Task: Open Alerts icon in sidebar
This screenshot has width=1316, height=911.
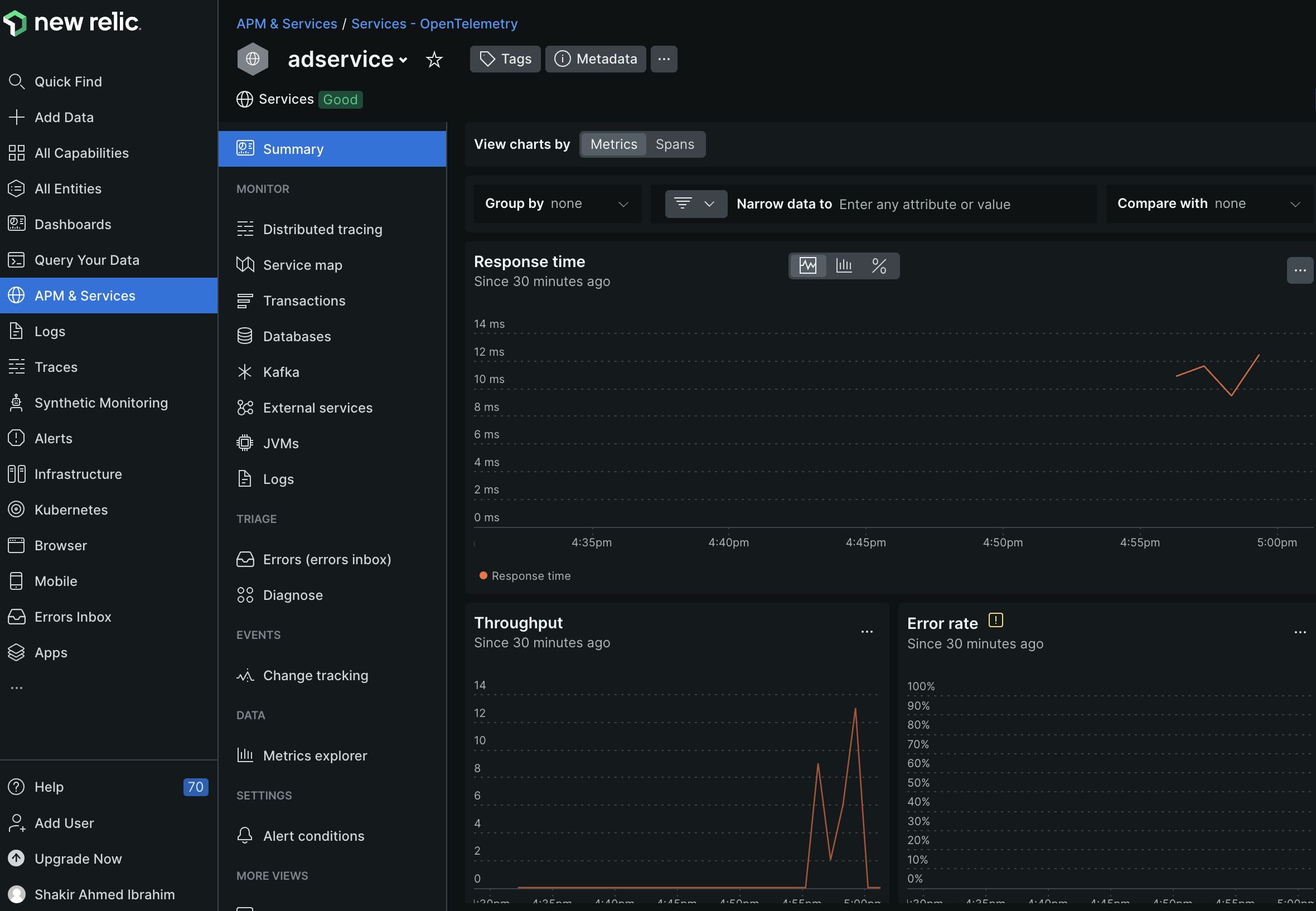Action: (x=17, y=438)
